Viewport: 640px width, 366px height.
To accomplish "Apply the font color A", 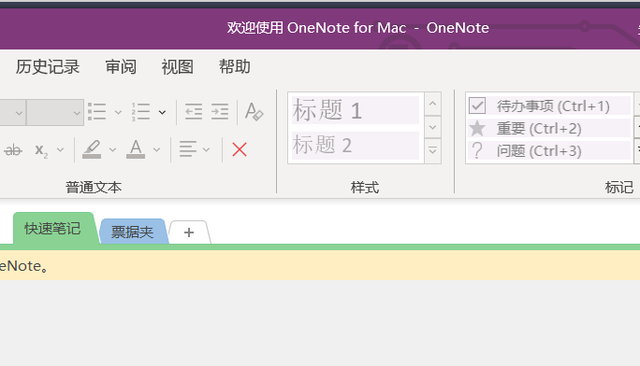I will click(136, 149).
